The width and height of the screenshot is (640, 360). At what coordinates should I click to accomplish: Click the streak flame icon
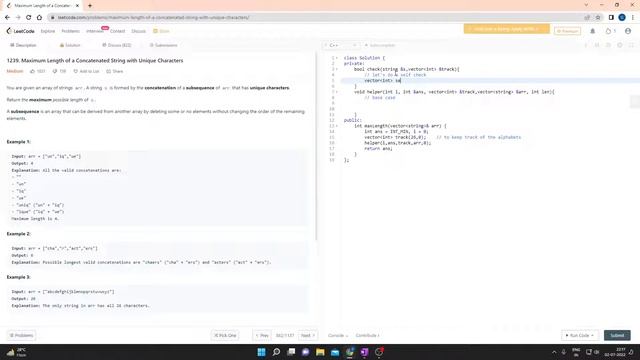click(609, 31)
